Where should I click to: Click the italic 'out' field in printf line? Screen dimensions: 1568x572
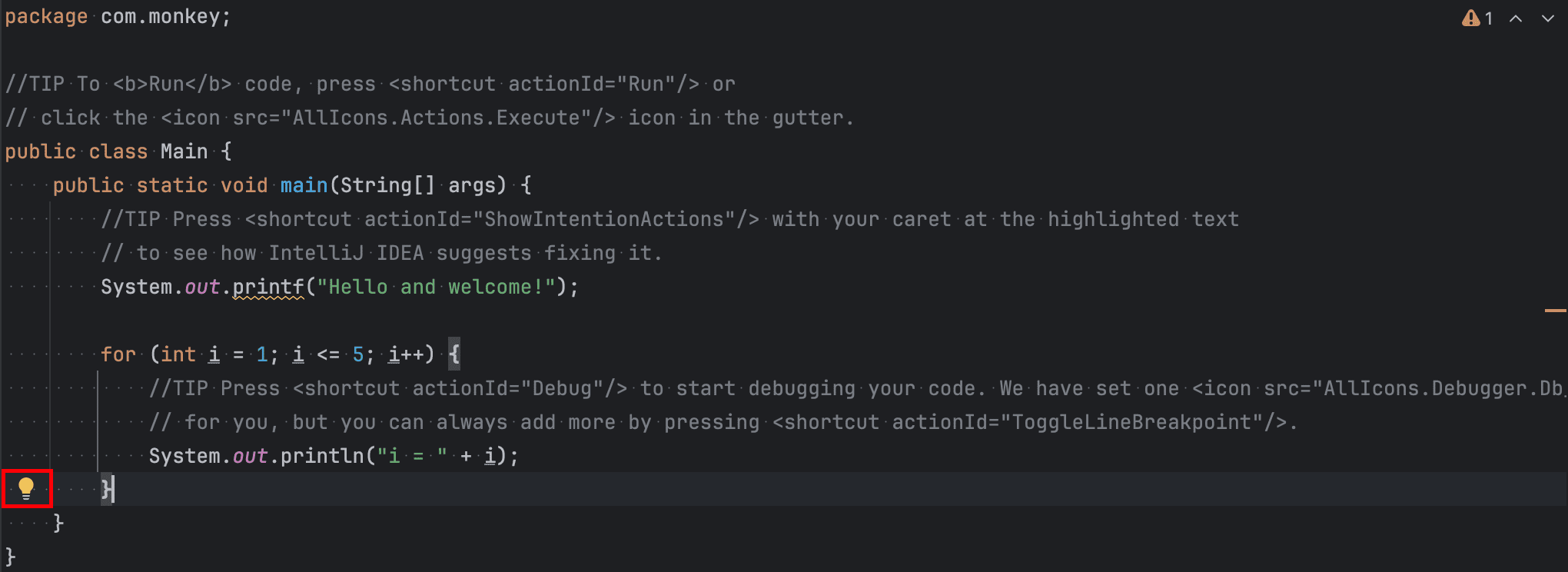coord(202,287)
